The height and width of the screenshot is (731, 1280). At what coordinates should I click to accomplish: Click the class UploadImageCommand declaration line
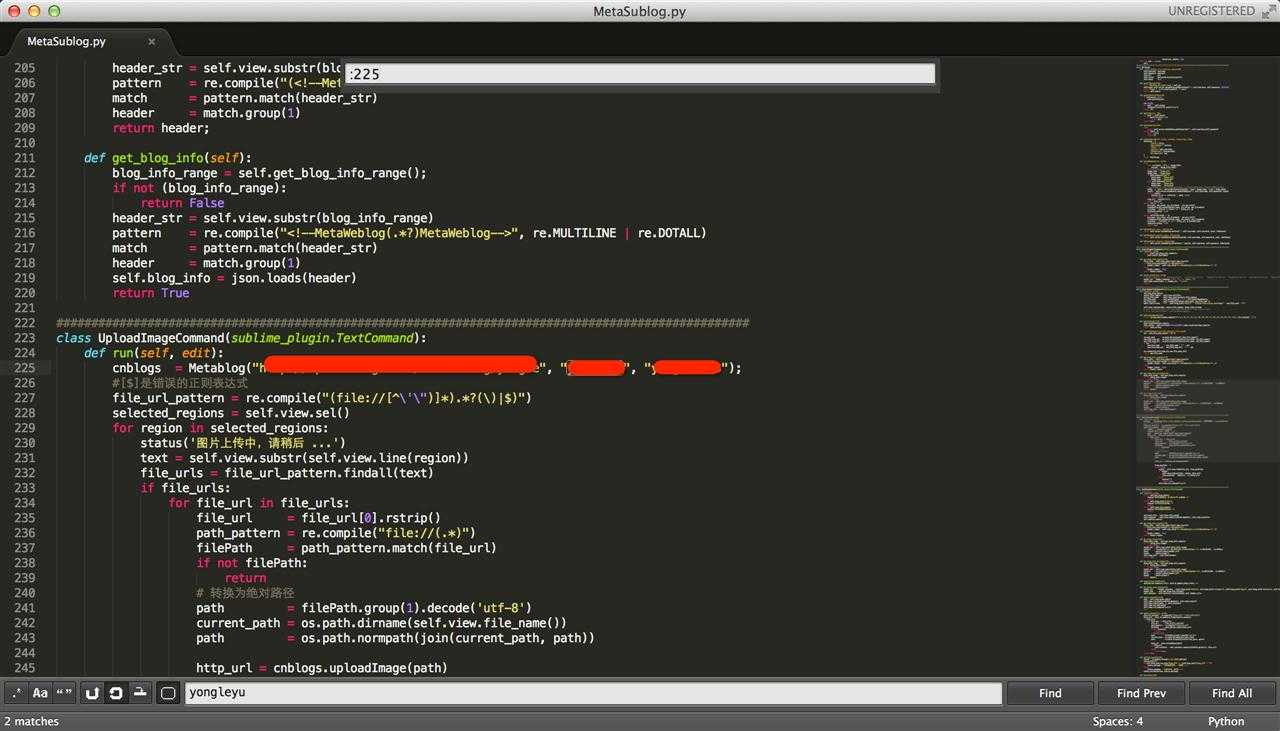point(241,338)
